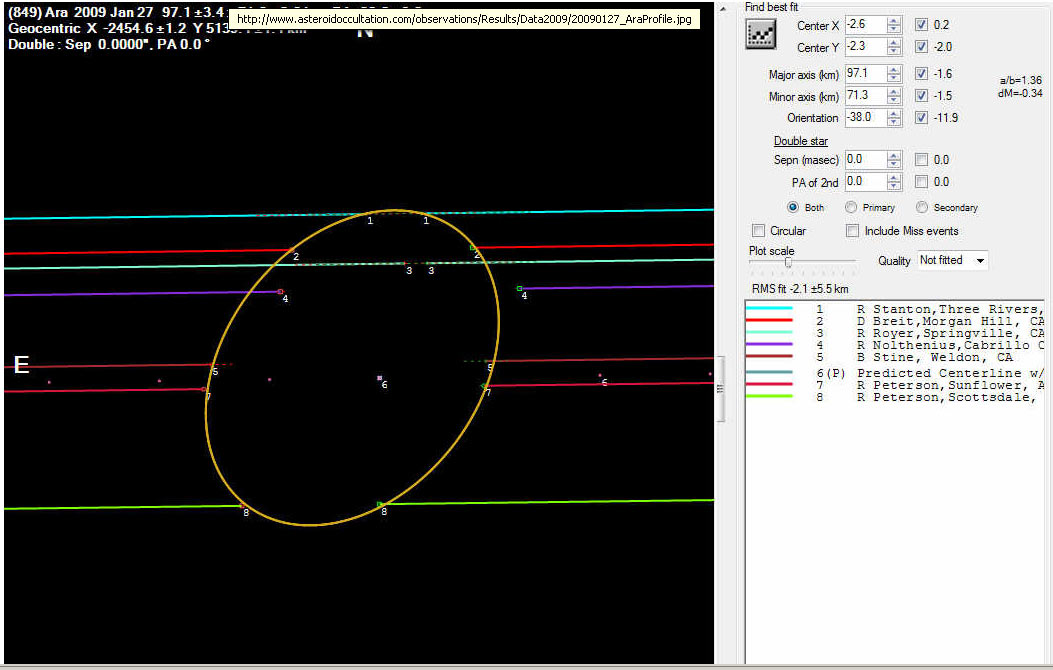This screenshot has width=1053, height=670.
Task: Click the Find best fit graph icon button
Action: tap(760, 34)
